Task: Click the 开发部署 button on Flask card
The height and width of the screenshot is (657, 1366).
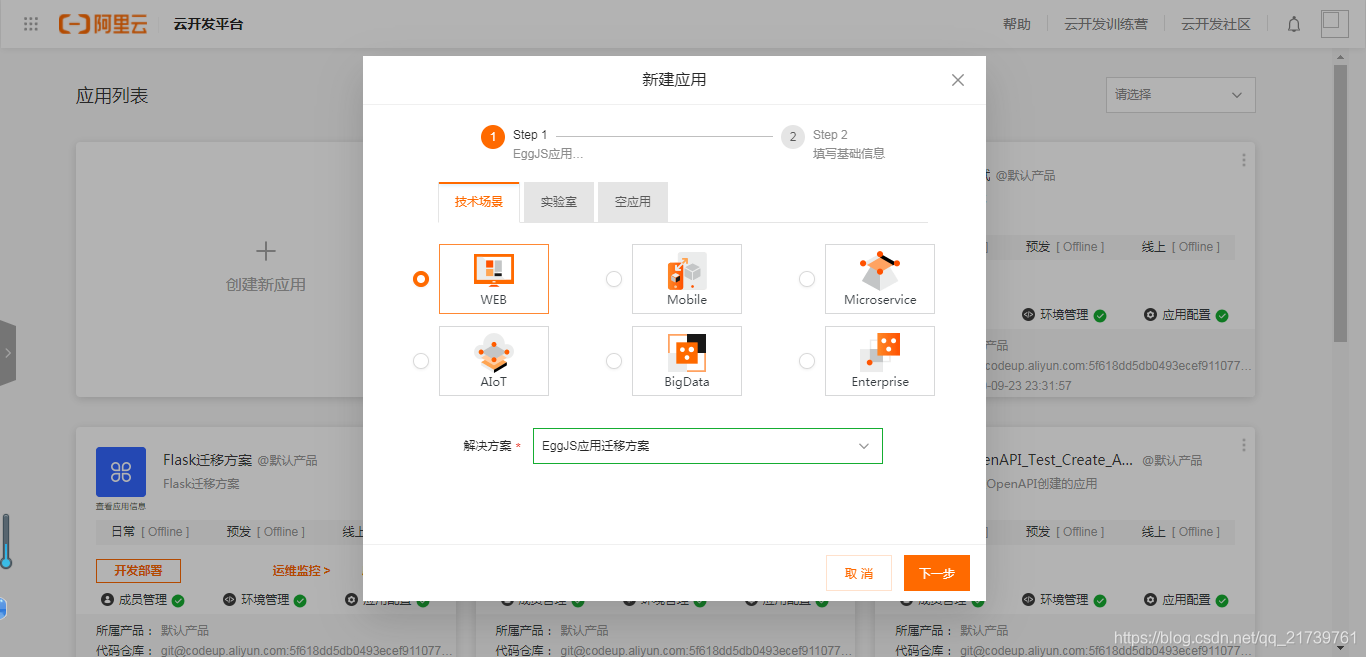Action: [x=138, y=571]
